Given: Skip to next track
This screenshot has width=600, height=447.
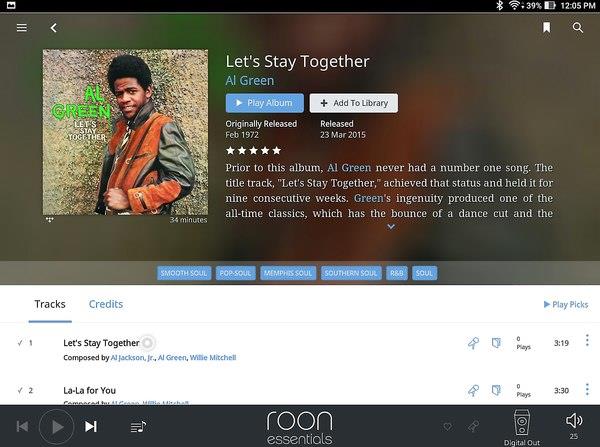Looking at the screenshot, I should coord(91,426).
